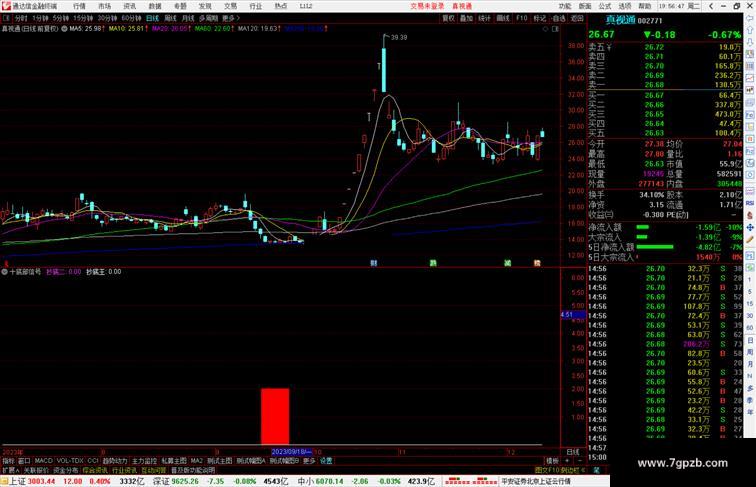Open the 关联报价 tab
756x487 pixels.
point(36,470)
